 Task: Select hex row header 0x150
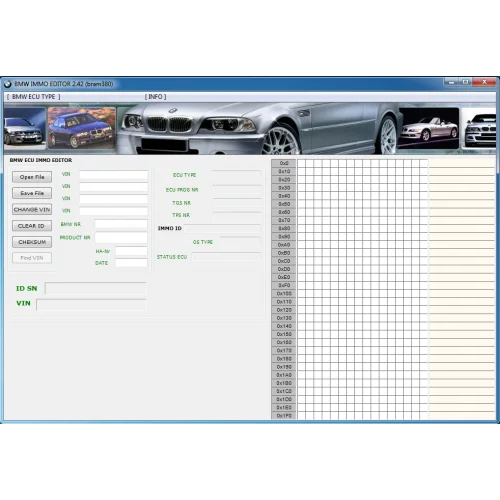point(284,334)
